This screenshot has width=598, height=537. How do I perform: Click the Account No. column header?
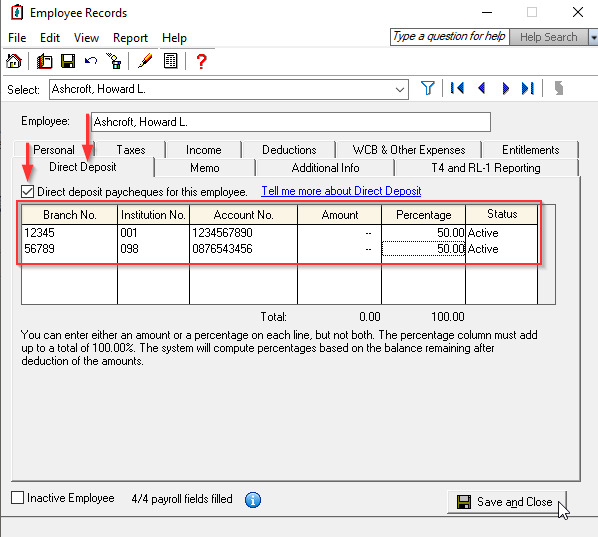click(x=243, y=215)
